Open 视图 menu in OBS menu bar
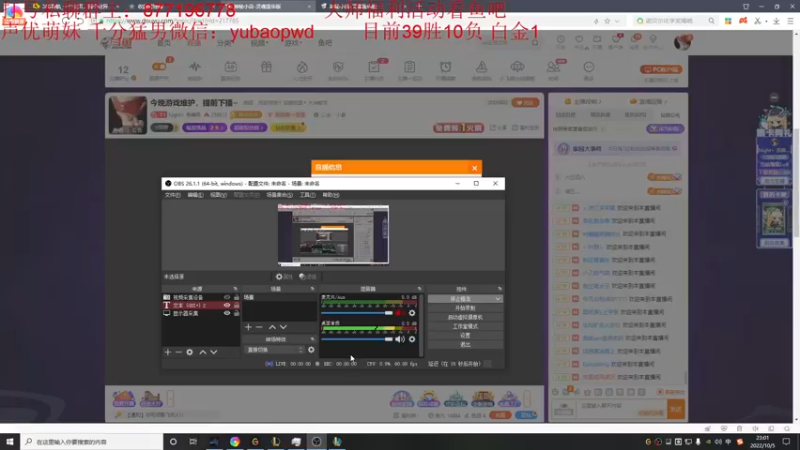Image resolution: width=800 pixels, height=450 pixels. (218, 195)
